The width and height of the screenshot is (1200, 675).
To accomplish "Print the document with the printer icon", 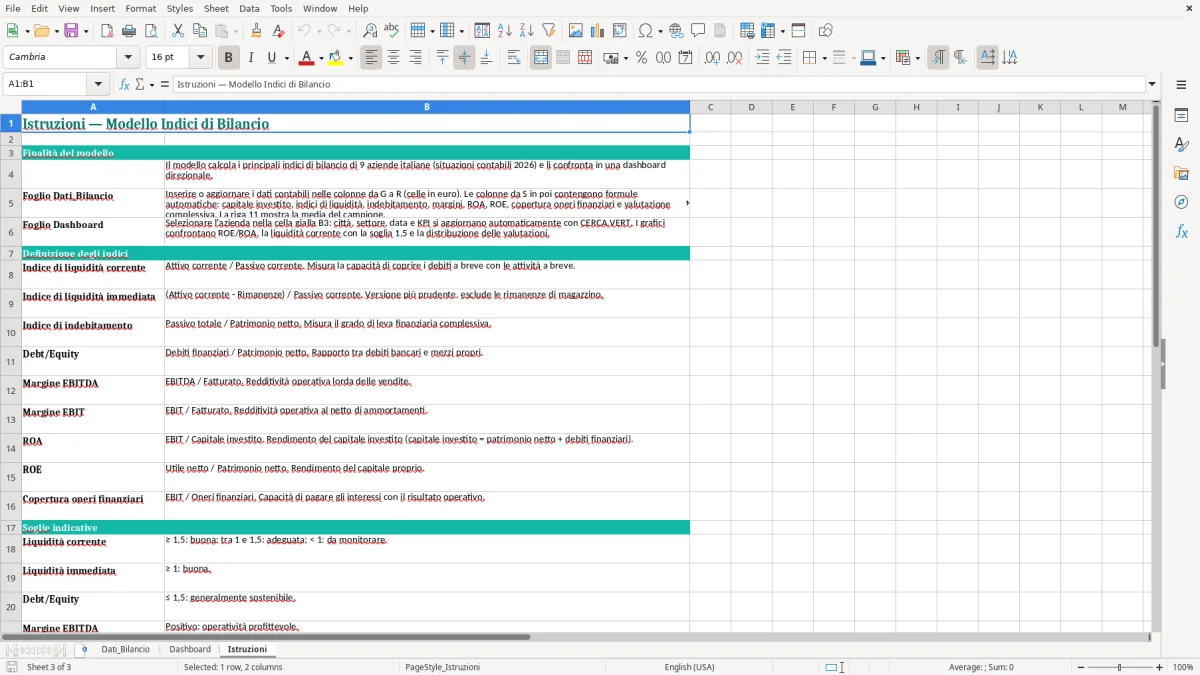I will (129, 31).
